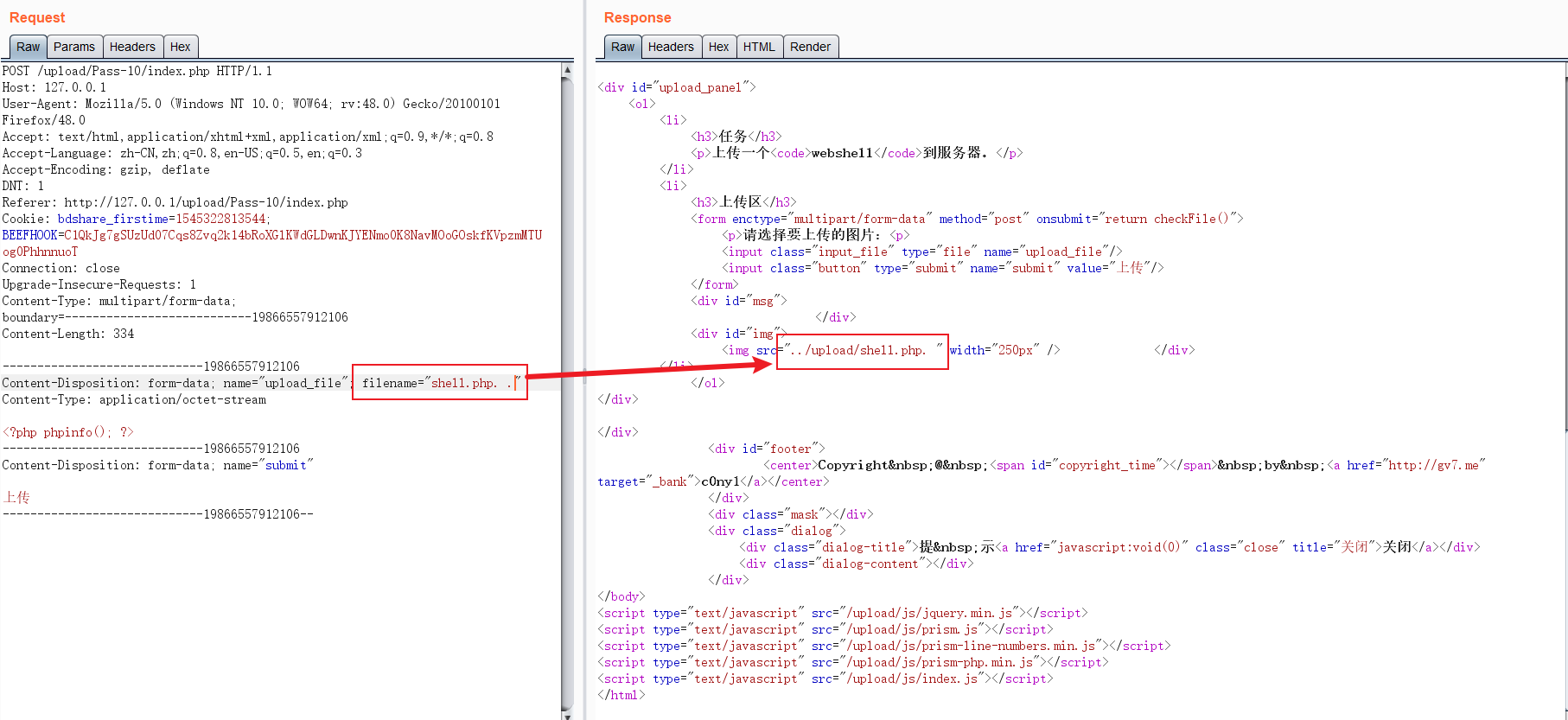Image resolution: width=1568 pixels, height=720 pixels.
Task: Click the input class="button" submit line
Action: 943,268
